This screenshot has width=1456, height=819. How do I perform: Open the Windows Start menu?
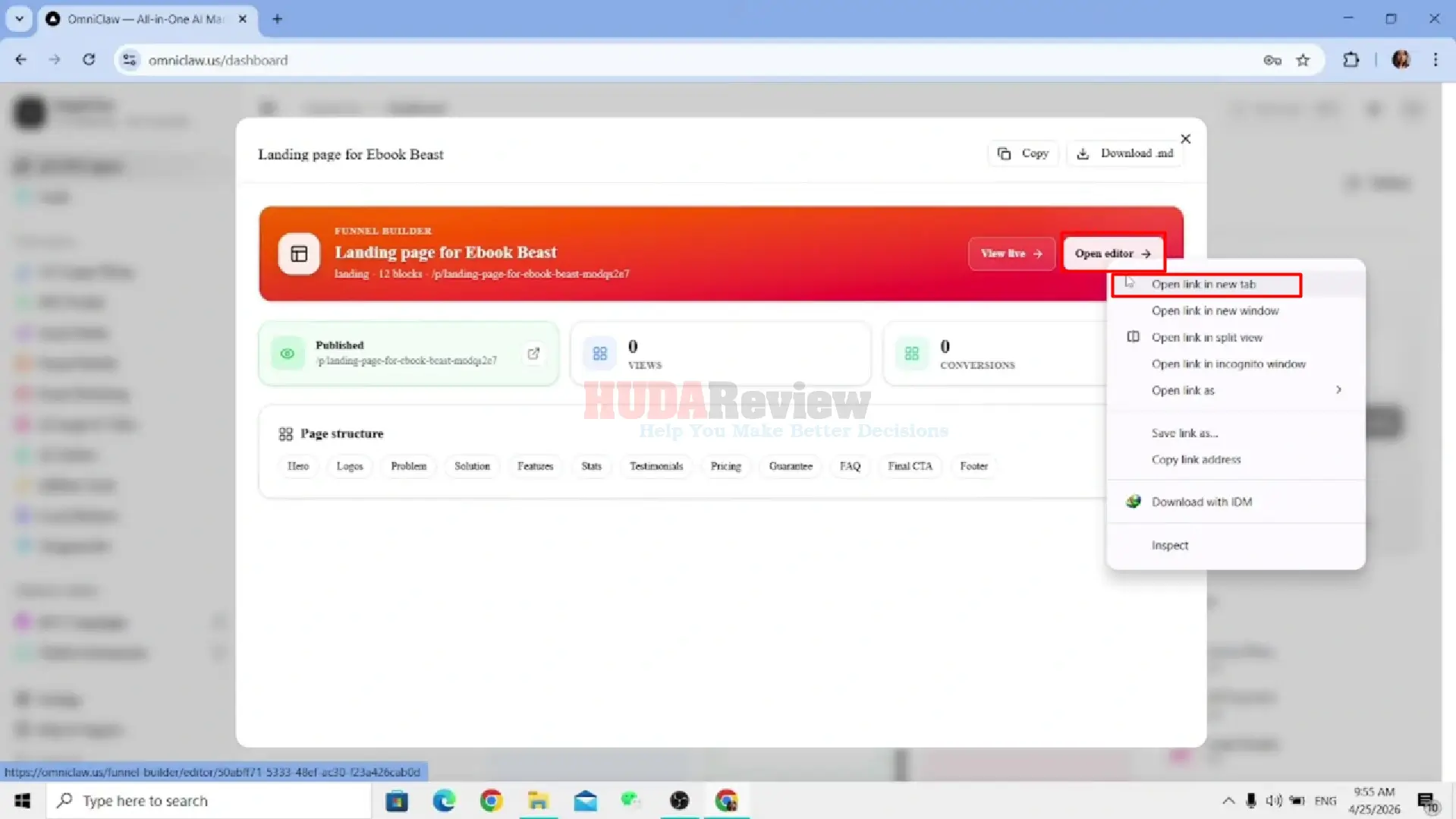pyautogui.click(x=22, y=801)
